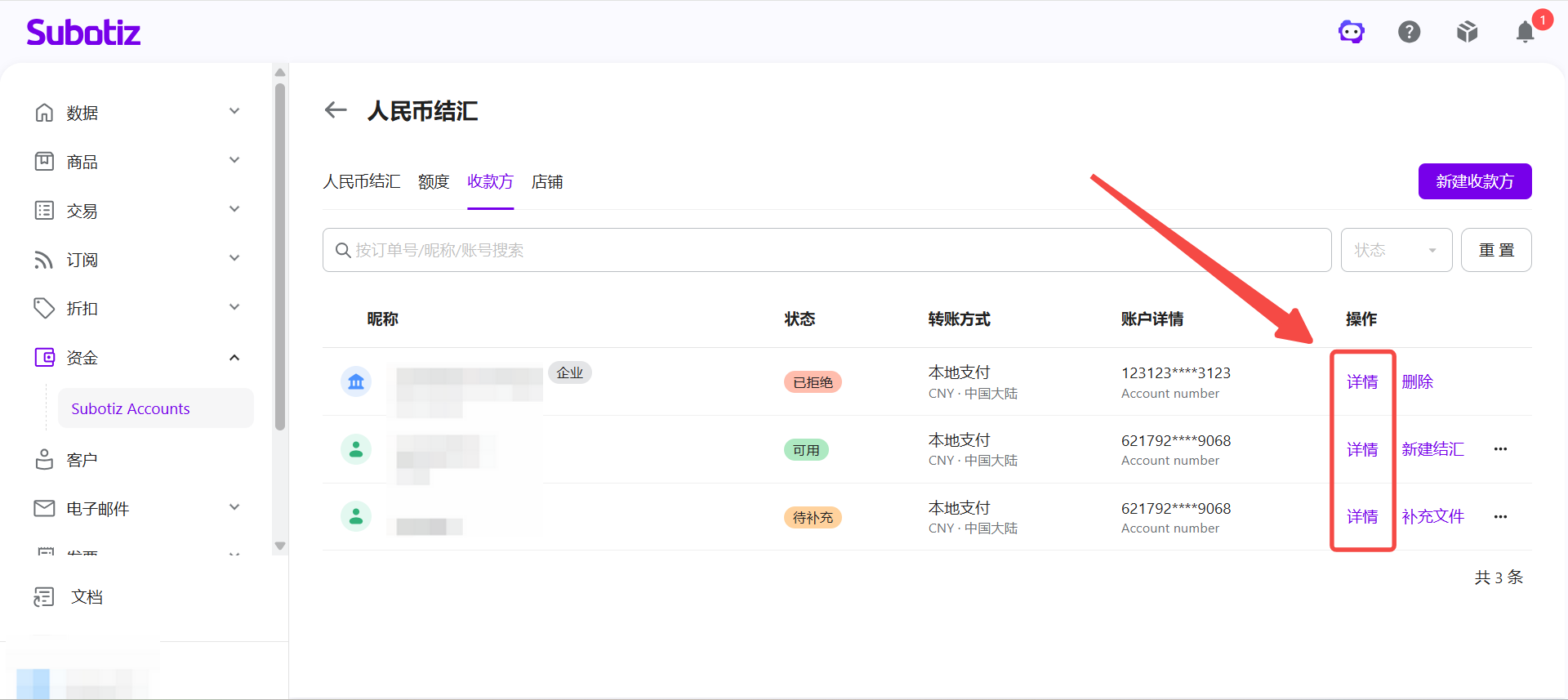1568x700 pixels.
Task: Click 新建结汇 link
Action: pos(1432,449)
